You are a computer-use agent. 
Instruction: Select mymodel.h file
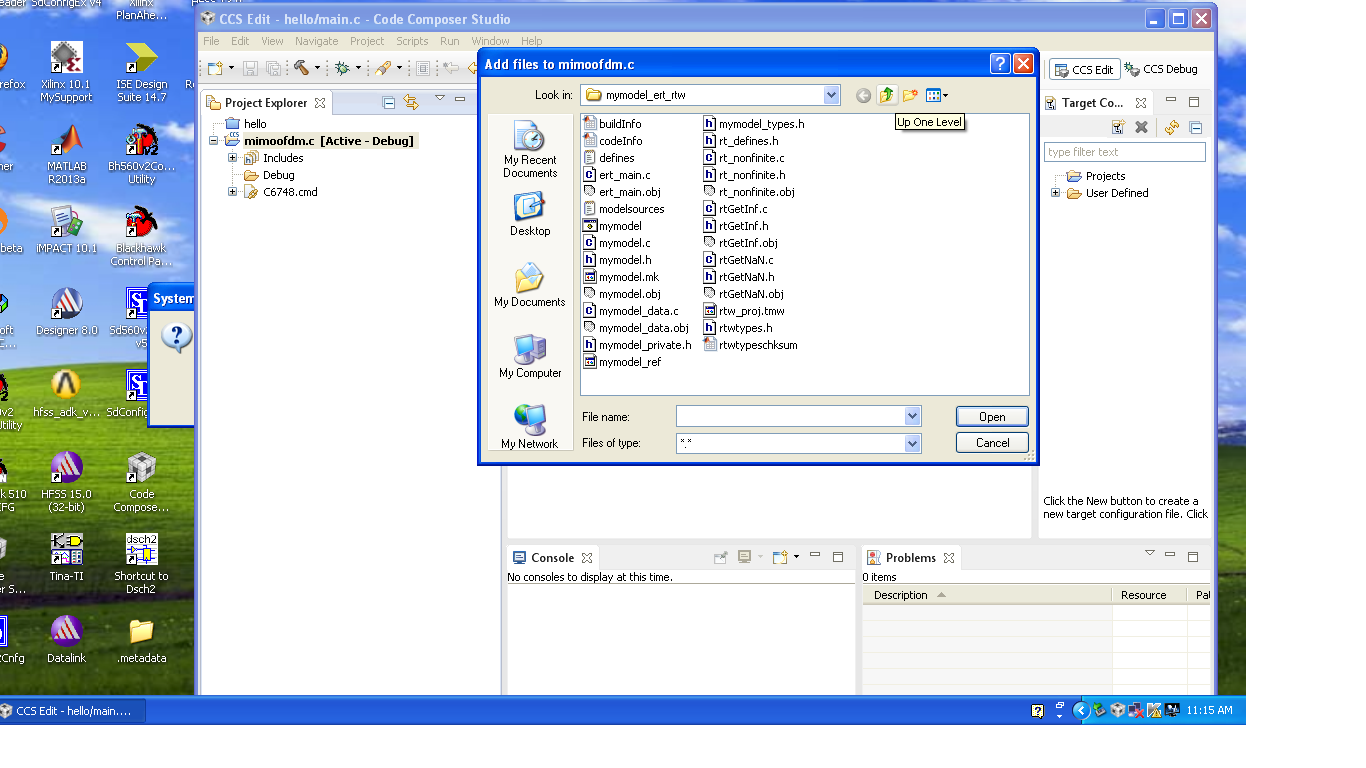point(617,260)
